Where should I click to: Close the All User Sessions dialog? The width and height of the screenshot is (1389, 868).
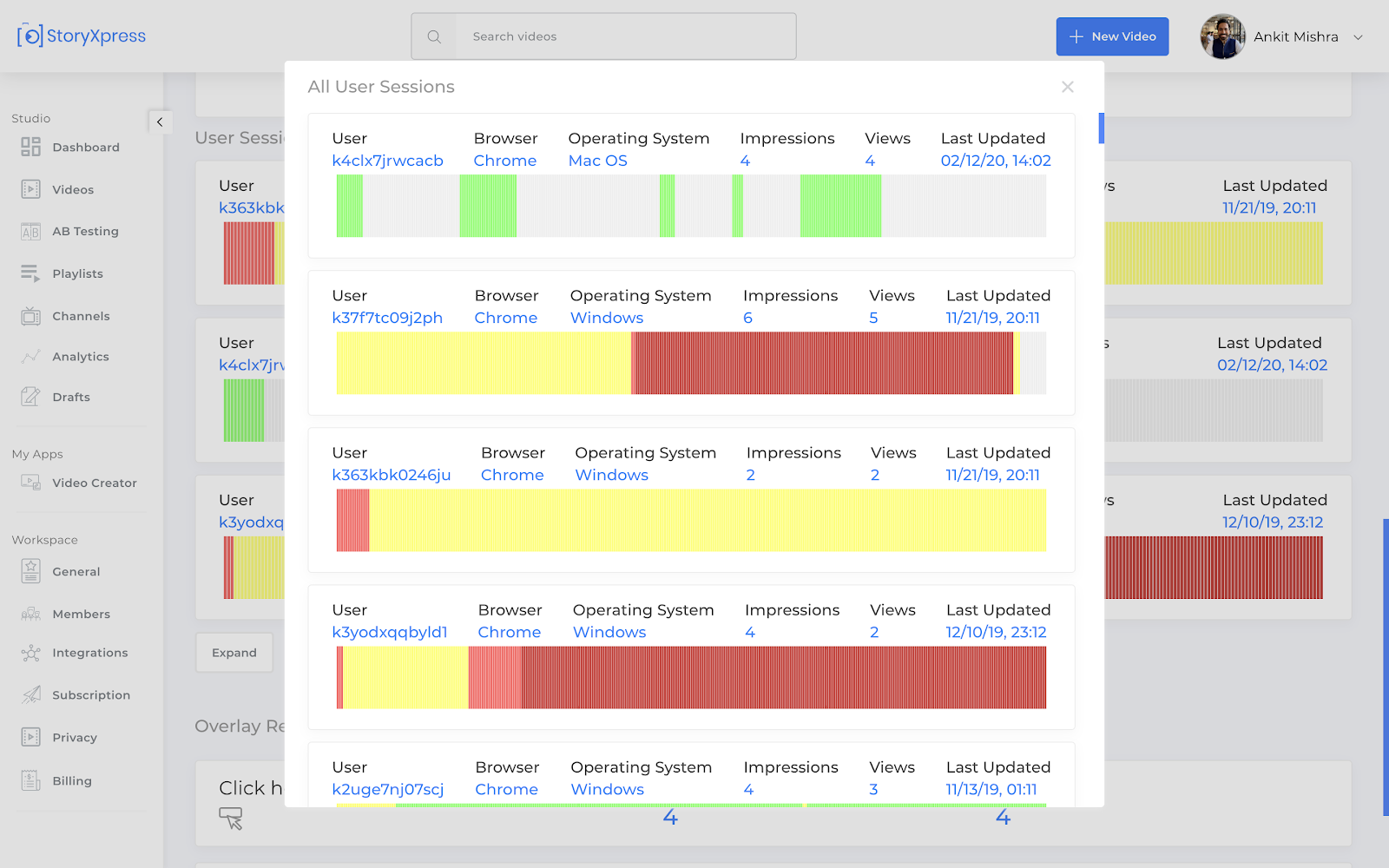point(1067,87)
